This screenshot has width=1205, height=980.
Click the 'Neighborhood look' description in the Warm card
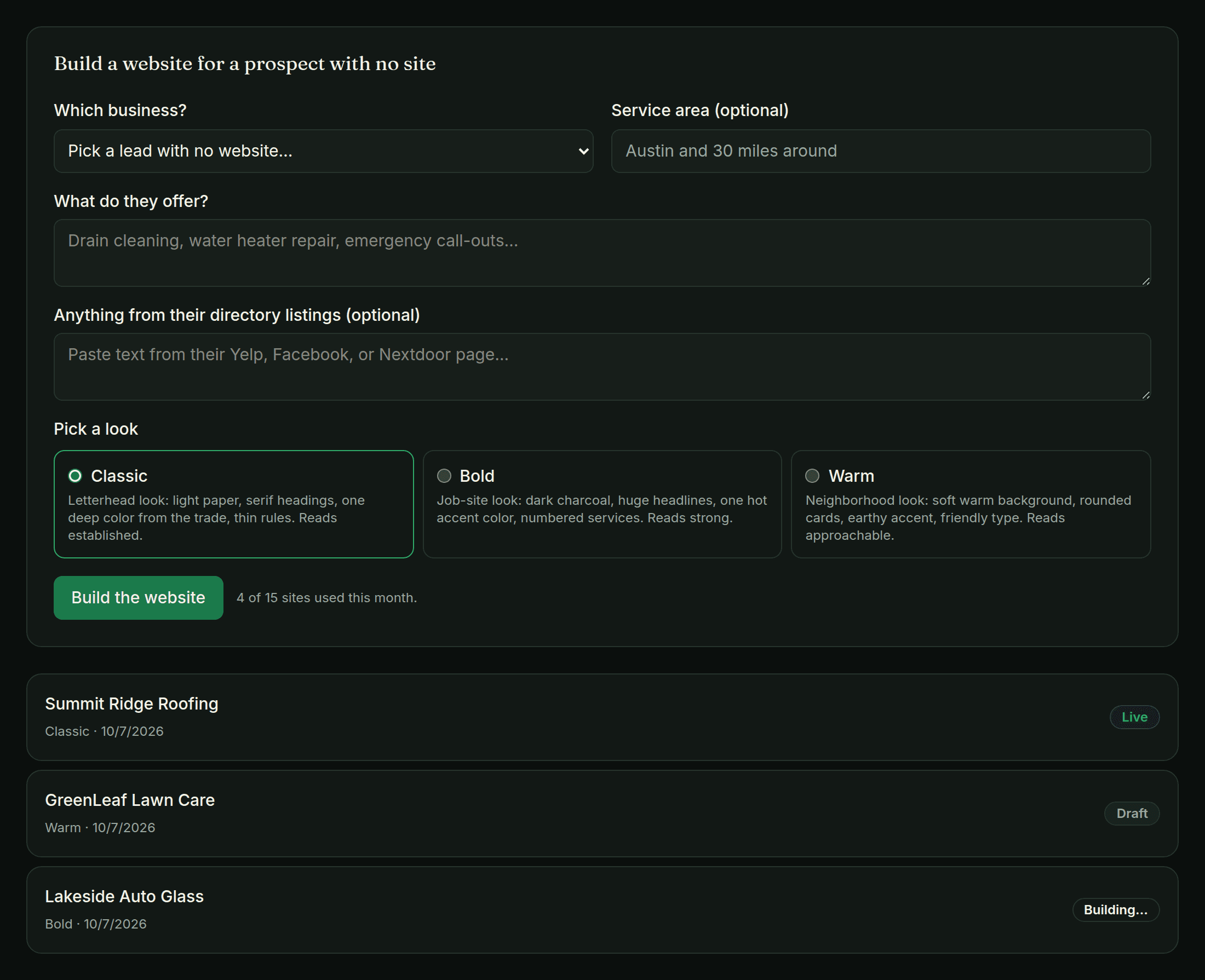point(968,518)
